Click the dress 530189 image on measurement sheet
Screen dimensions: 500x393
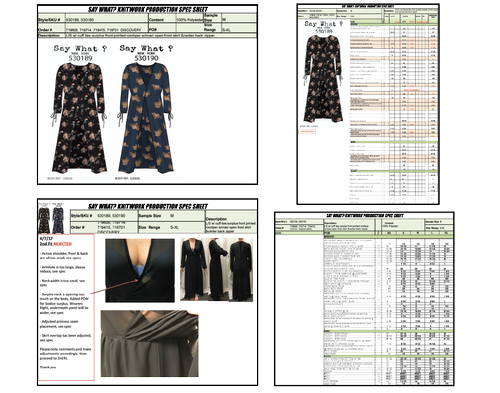click(323, 78)
